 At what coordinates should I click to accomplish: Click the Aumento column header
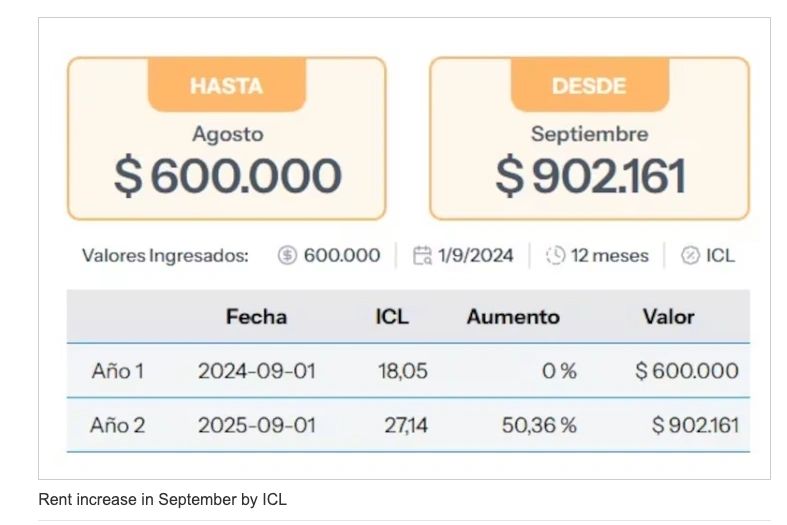513,317
